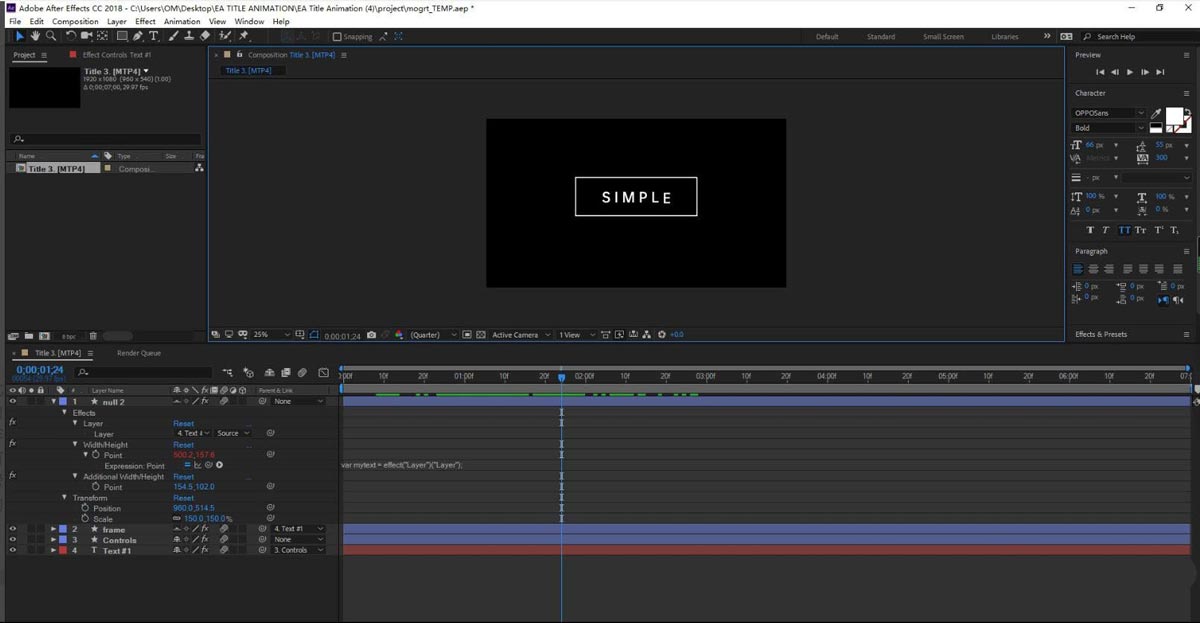Switch to the Render Queue tab
This screenshot has width=1200, height=623.
coord(139,353)
